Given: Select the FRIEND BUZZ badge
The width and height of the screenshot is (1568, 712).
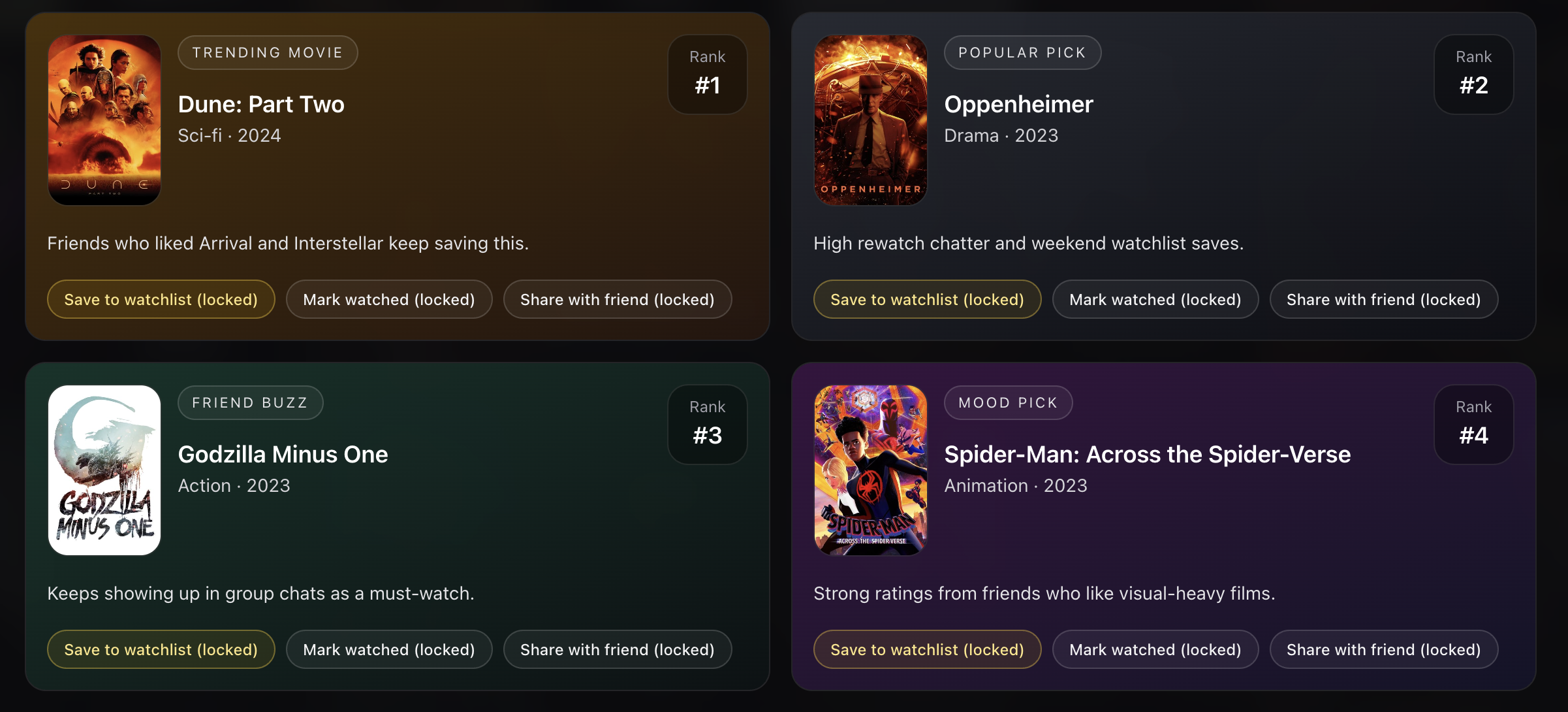Looking at the screenshot, I should pos(250,402).
